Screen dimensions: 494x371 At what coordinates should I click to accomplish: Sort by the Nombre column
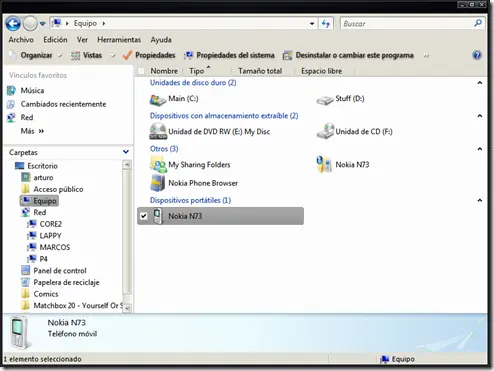click(164, 71)
